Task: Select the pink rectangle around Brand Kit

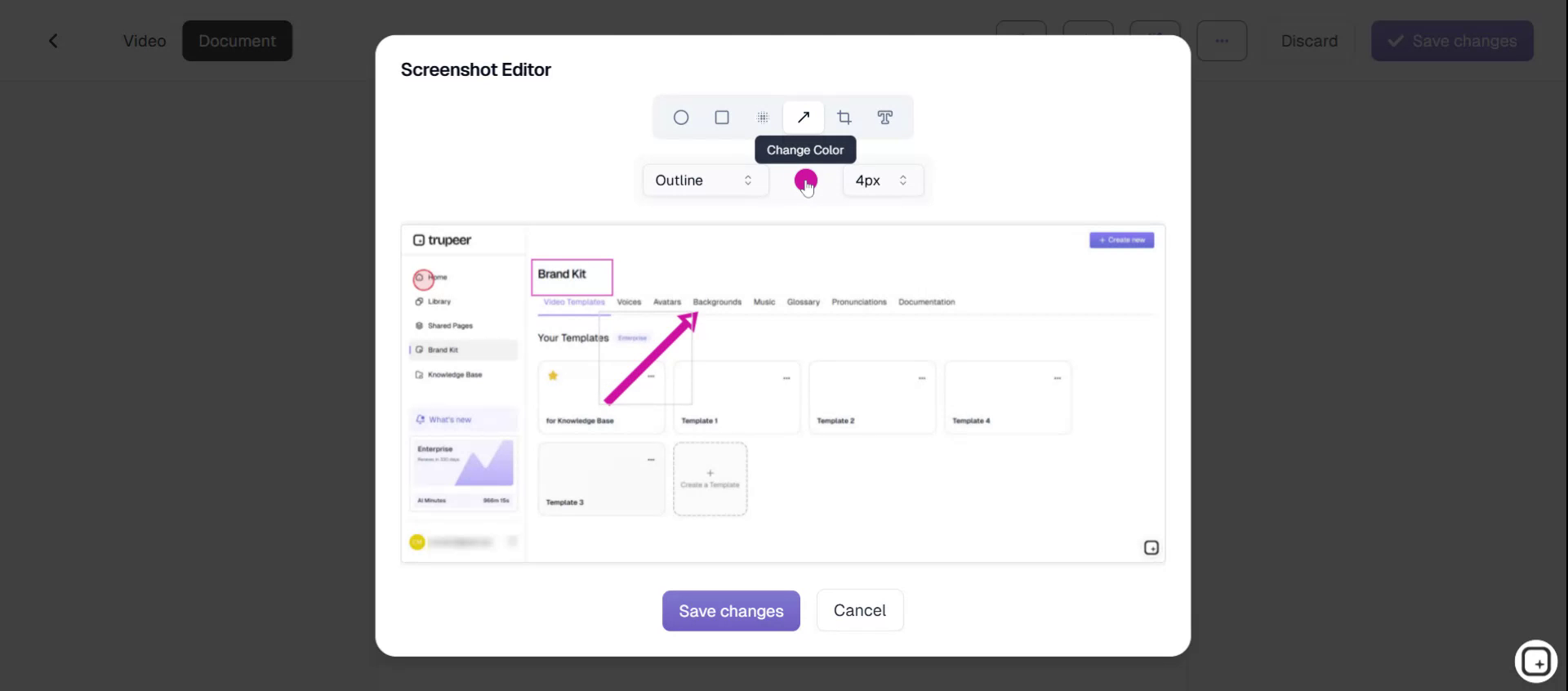Action: pos(572,261)
